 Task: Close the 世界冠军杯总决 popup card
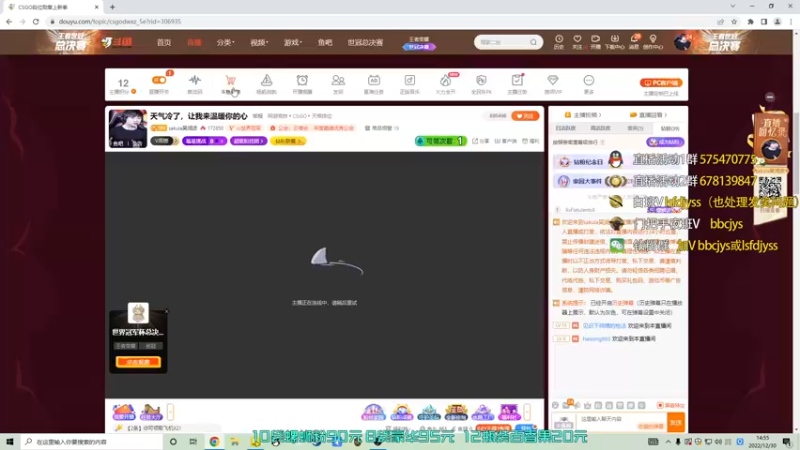[166, 311]
